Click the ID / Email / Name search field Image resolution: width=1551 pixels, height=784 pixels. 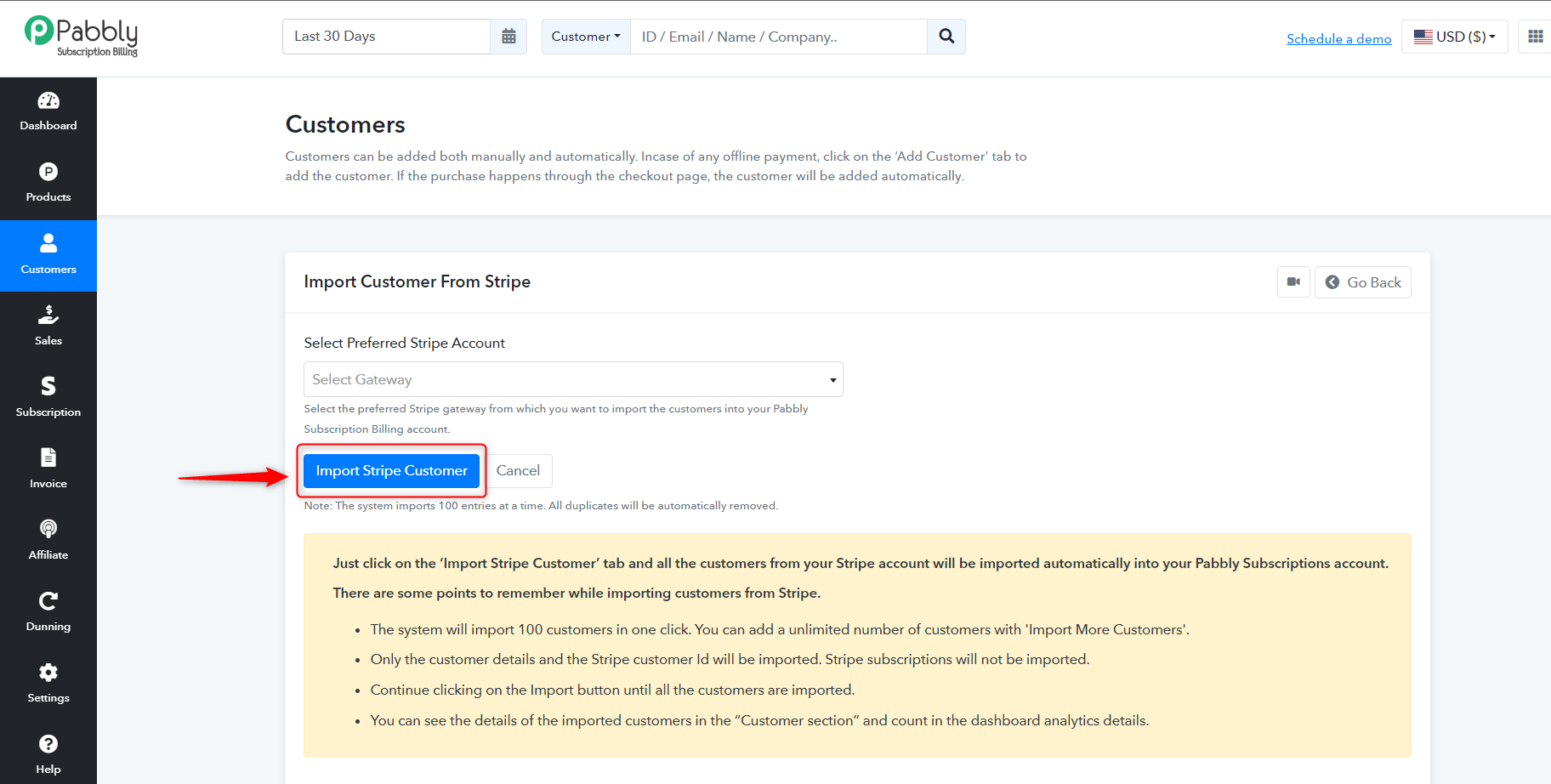(x=778, y=37)
